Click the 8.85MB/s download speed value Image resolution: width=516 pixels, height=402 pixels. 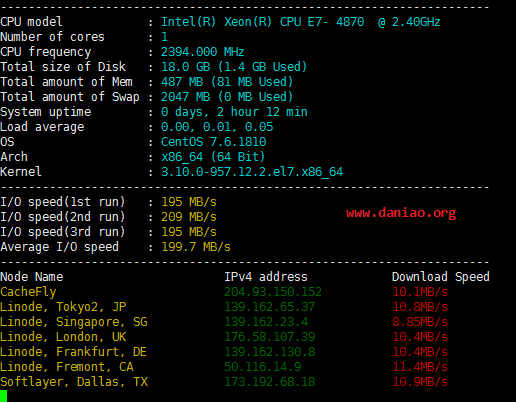click(420, 322)
